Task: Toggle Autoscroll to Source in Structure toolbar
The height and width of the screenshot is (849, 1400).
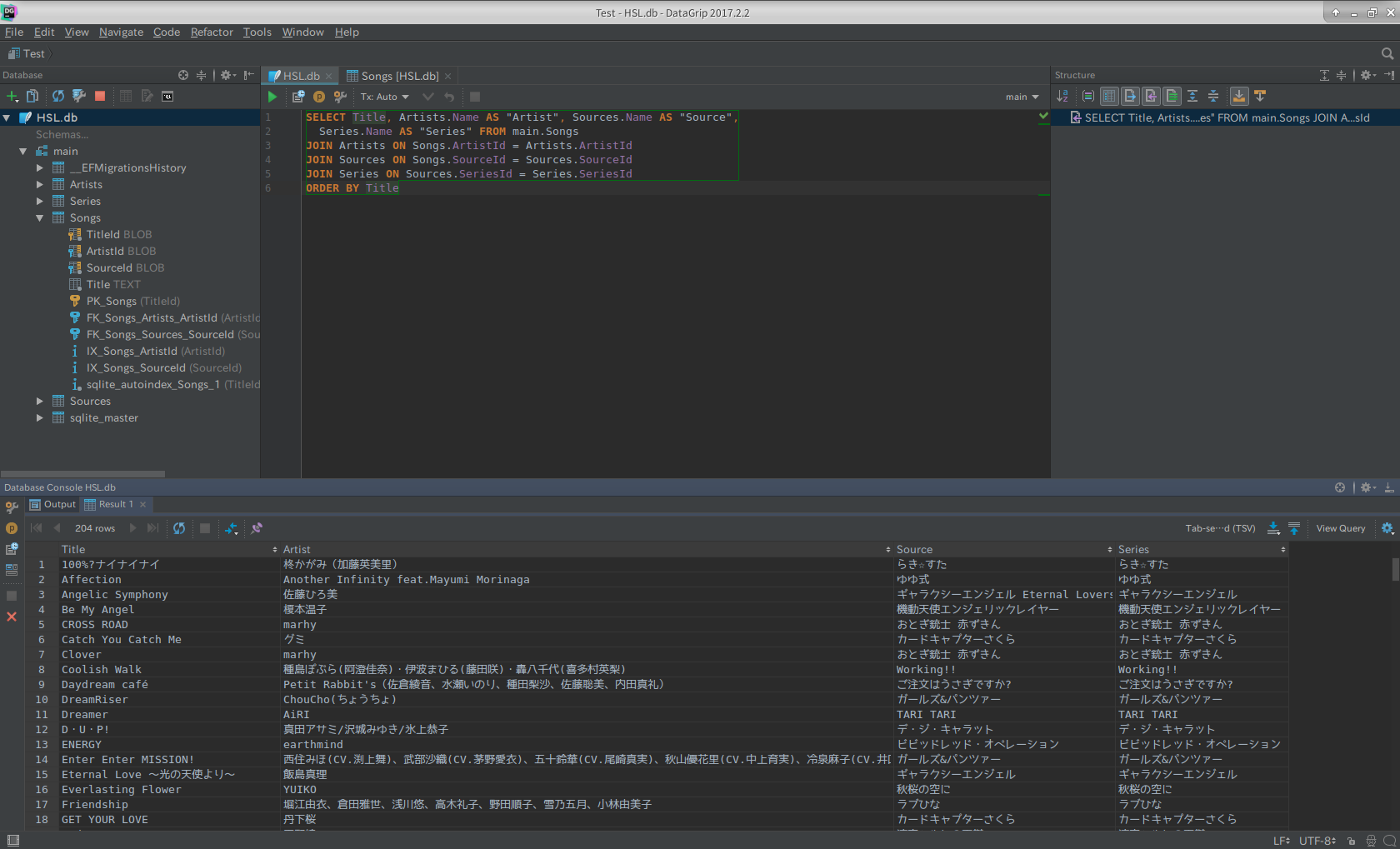Action: [x=1239, y=96]
